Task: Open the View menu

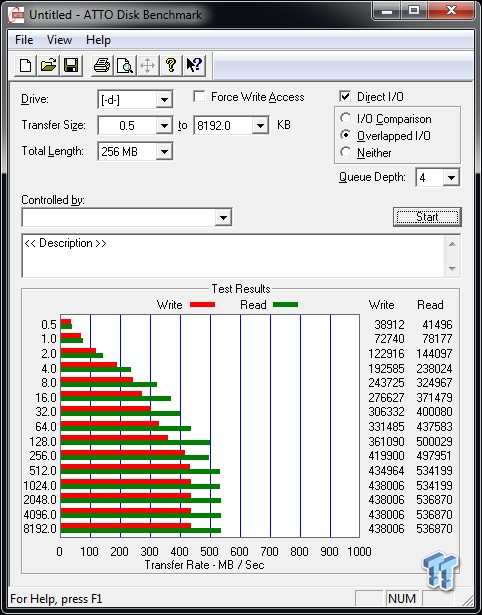Action: pyautogui.click(x=59, y=40)
